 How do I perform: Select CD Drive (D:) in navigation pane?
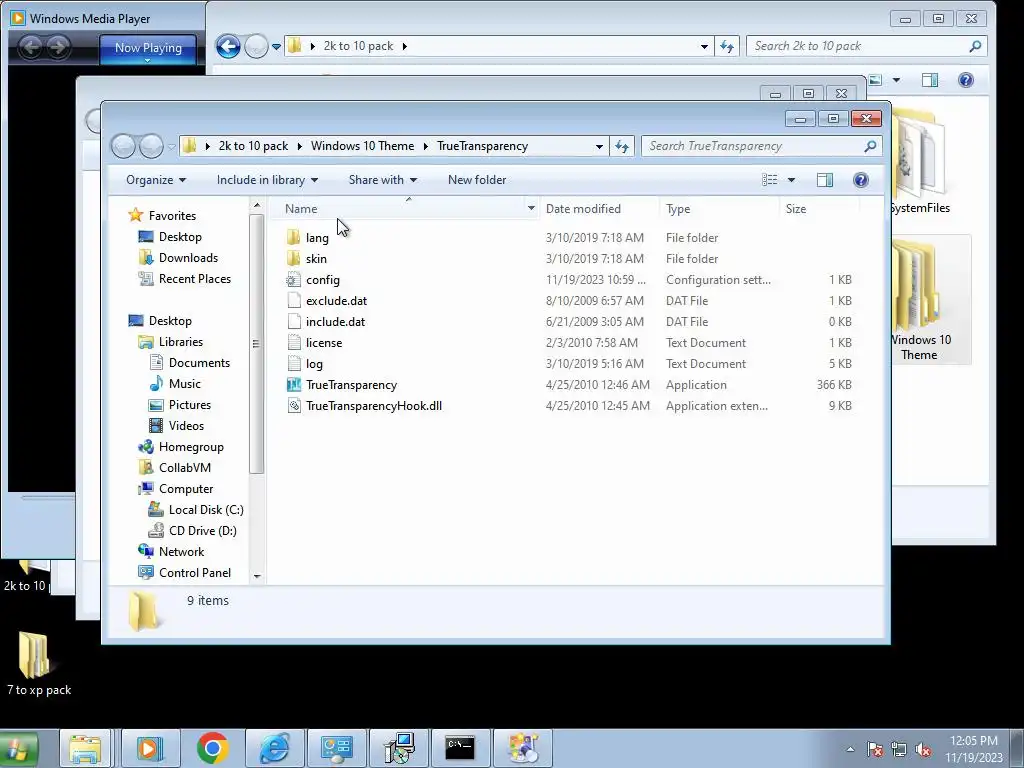click(x=202, y=530)
